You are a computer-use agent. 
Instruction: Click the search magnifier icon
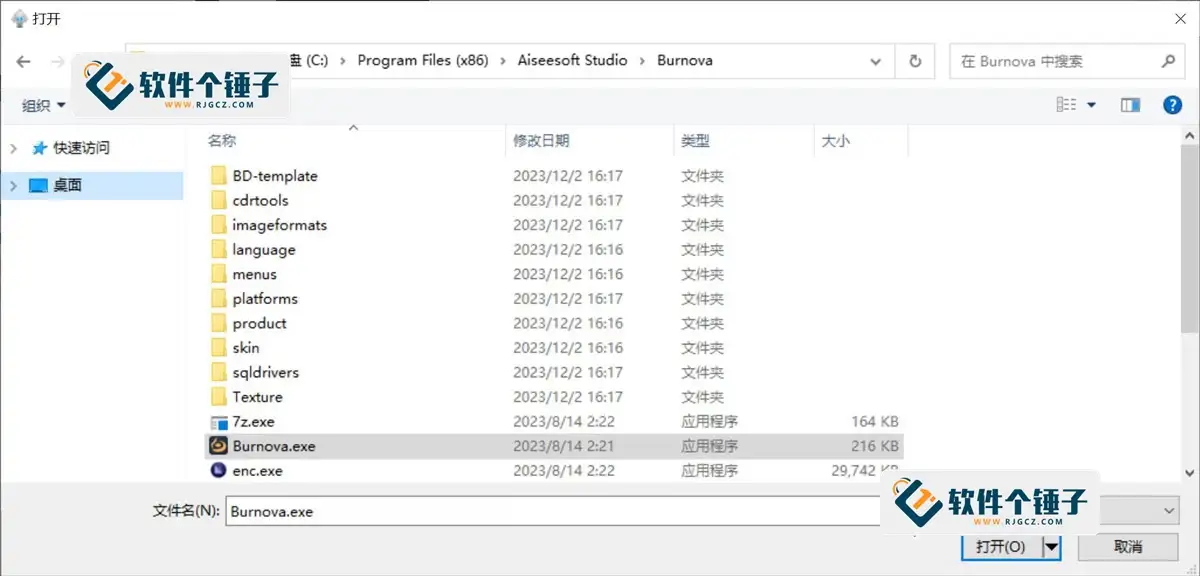click(x=1167, y=61)
